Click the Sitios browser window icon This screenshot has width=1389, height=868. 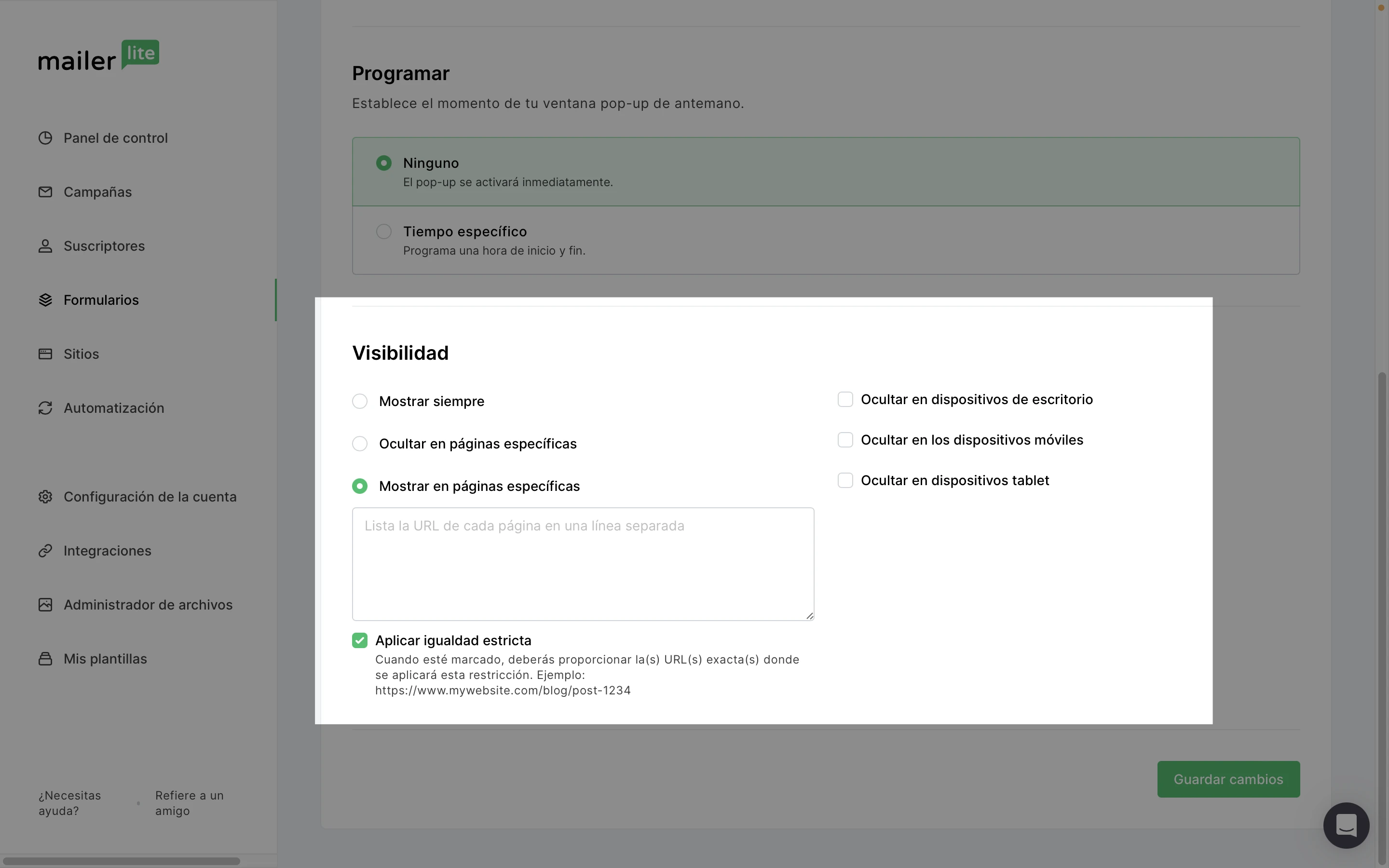click(45, 353)
